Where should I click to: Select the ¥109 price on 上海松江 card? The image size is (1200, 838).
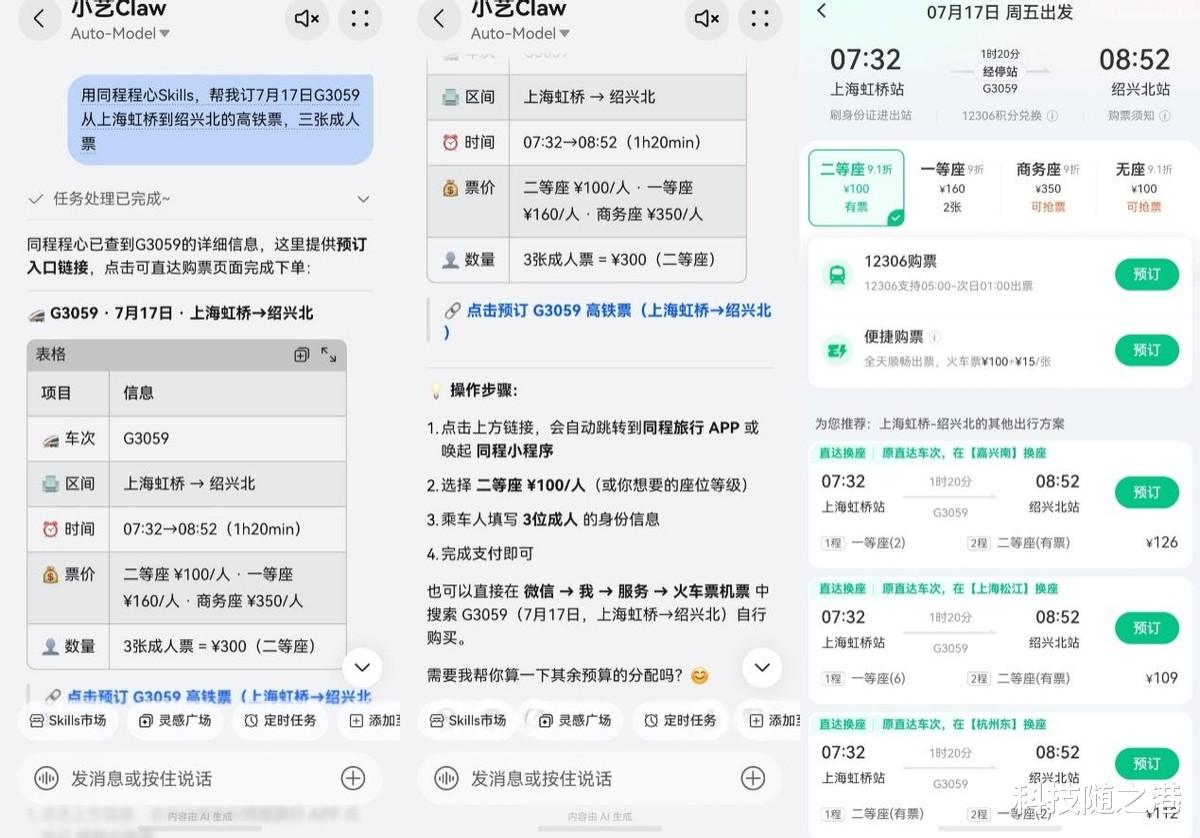coord(1162,678)
